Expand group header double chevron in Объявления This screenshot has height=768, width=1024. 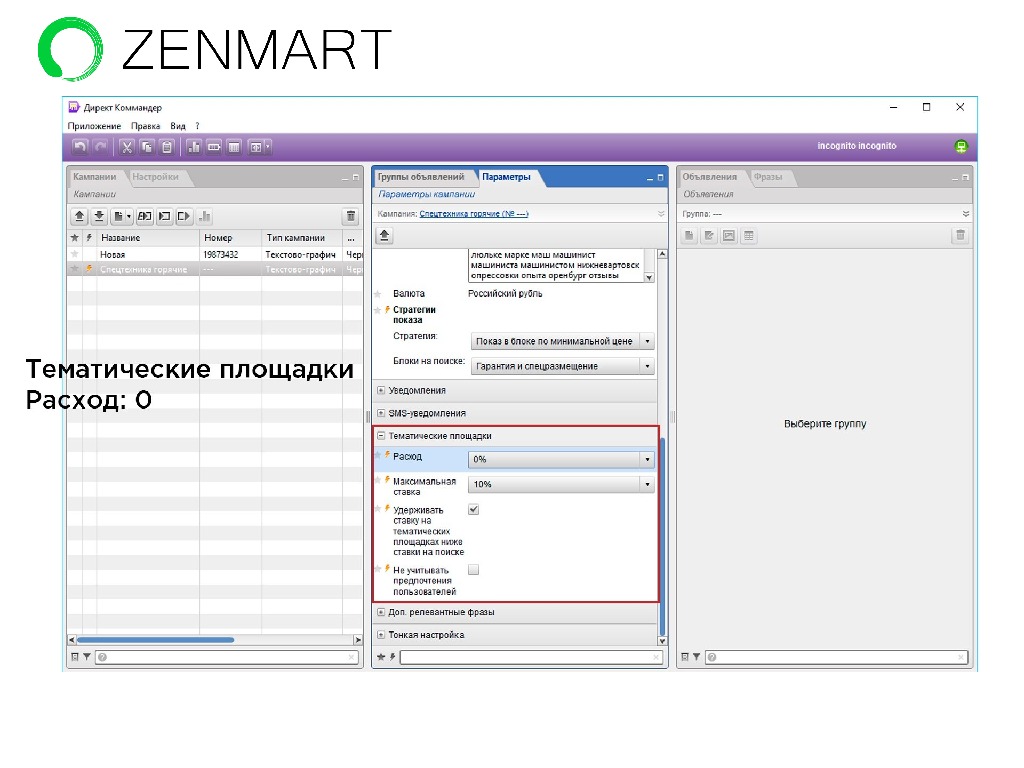coord(966,214)
